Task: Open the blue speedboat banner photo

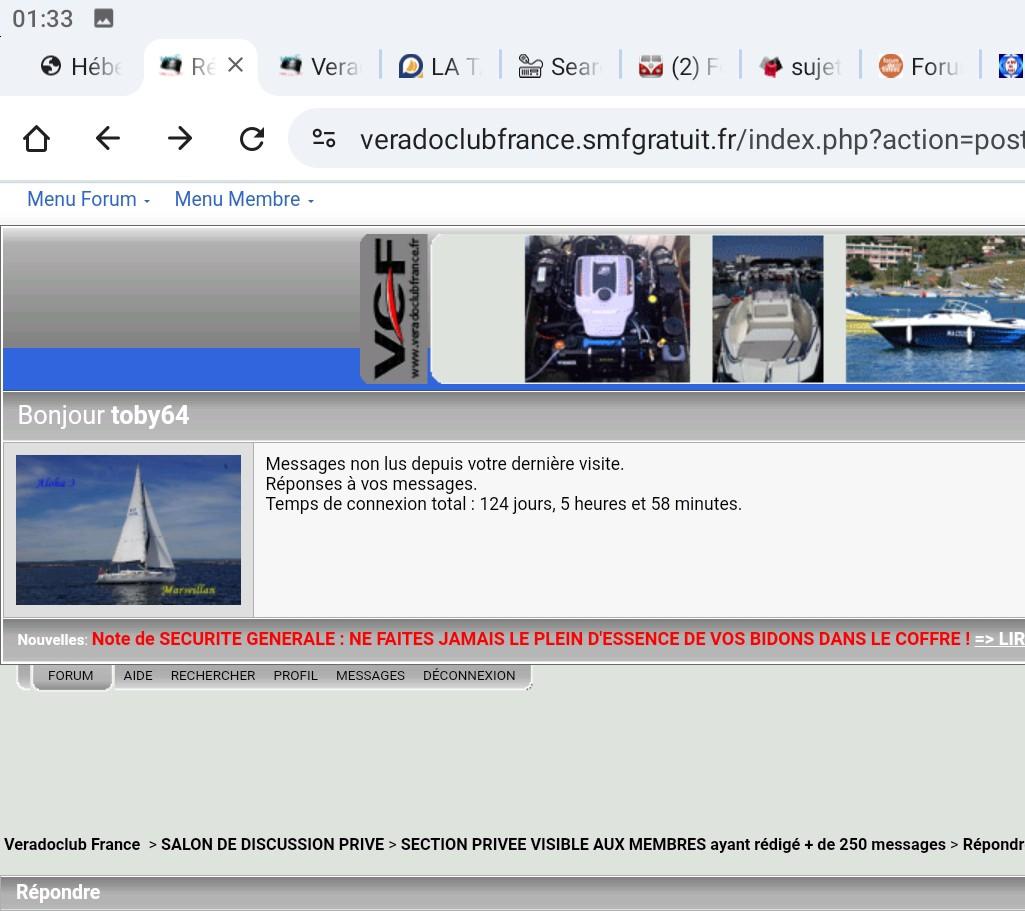Action: 935,308
